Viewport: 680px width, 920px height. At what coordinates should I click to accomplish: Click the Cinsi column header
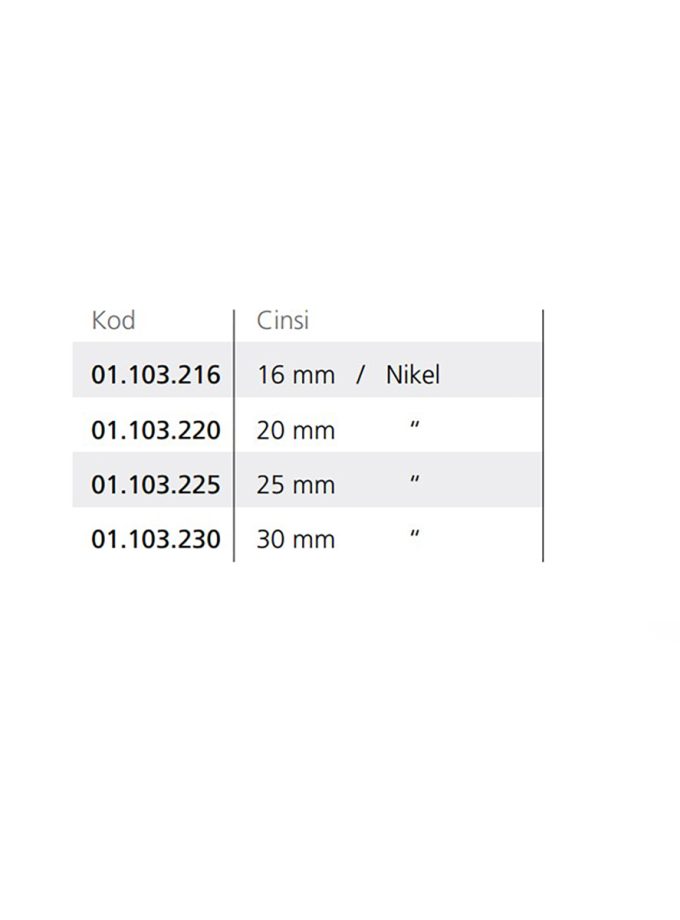pos(283,321)
